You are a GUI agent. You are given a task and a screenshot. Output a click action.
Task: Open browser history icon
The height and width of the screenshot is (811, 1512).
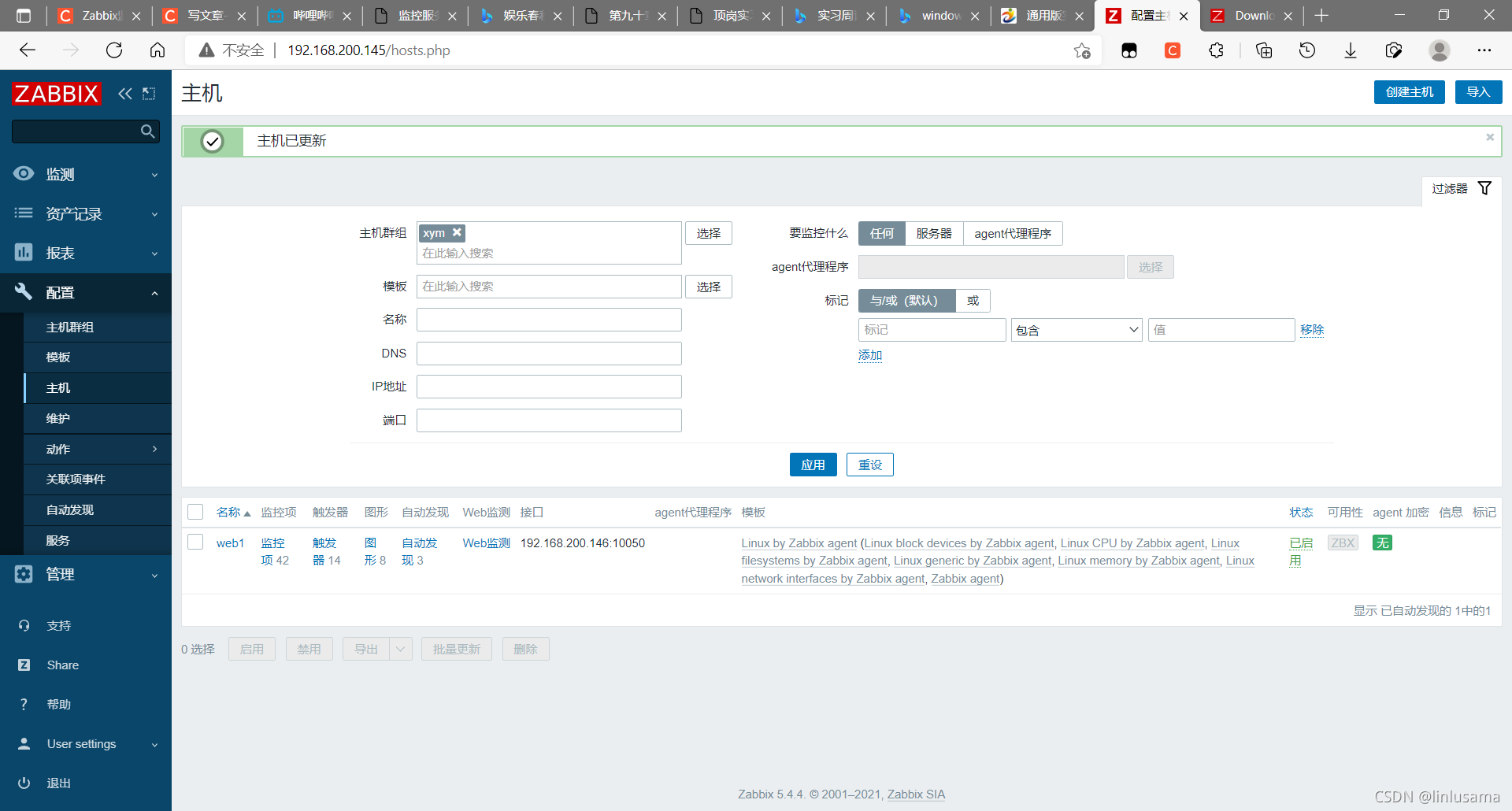point(1307,50)
